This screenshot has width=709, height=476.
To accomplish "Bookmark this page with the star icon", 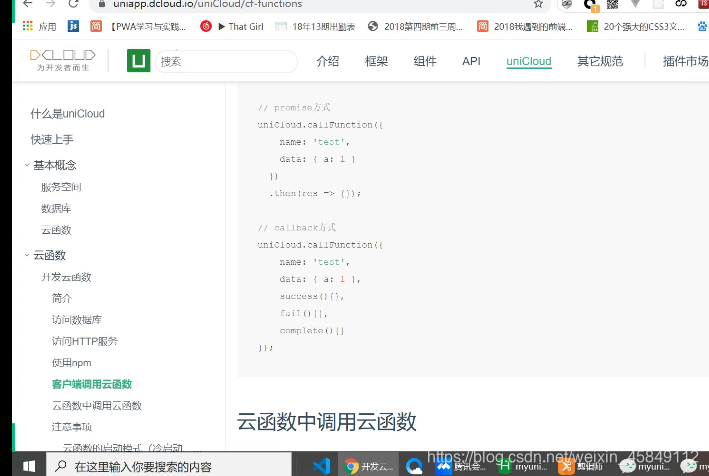I will [538, 4].
